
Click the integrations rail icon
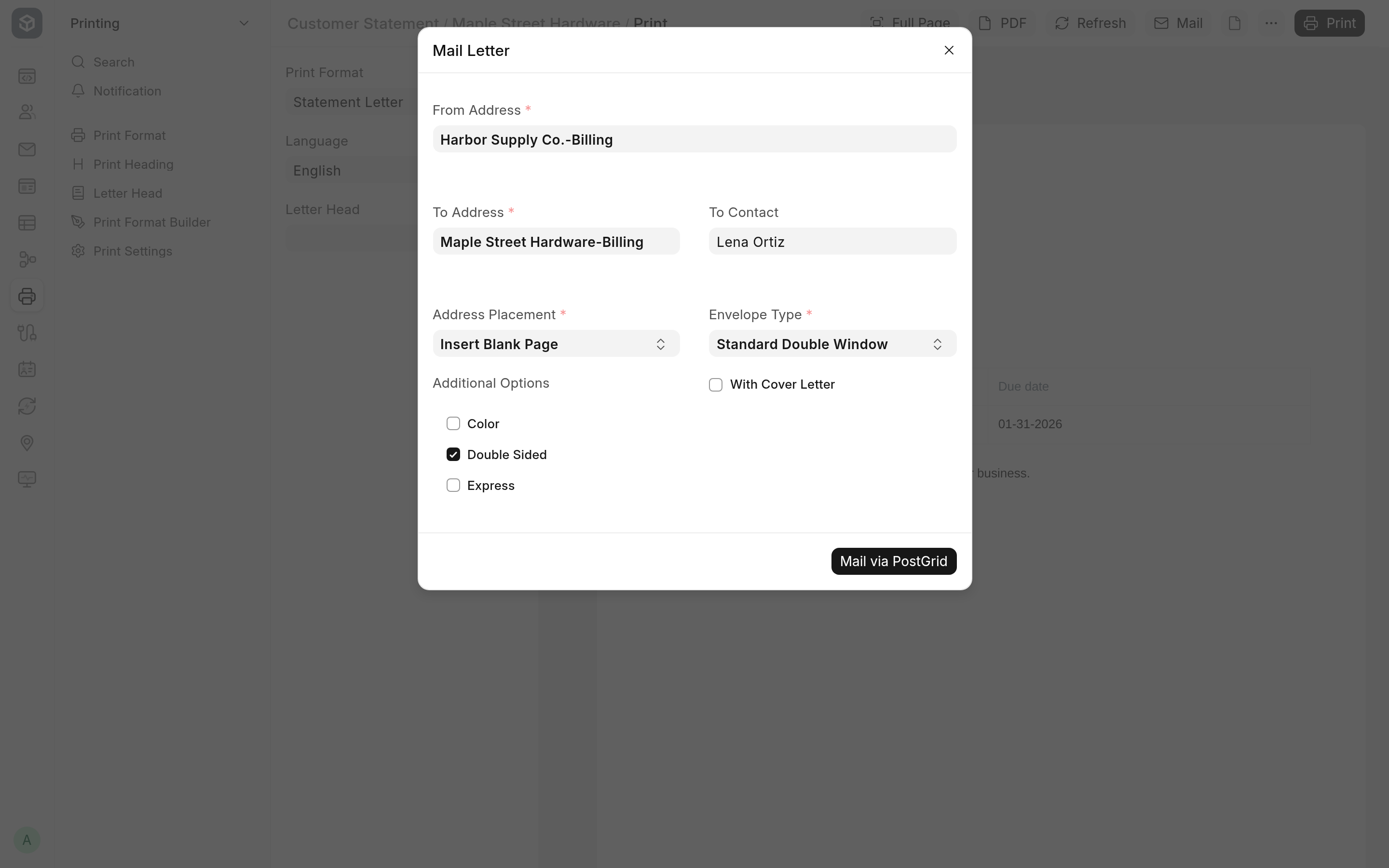(27, 333)
